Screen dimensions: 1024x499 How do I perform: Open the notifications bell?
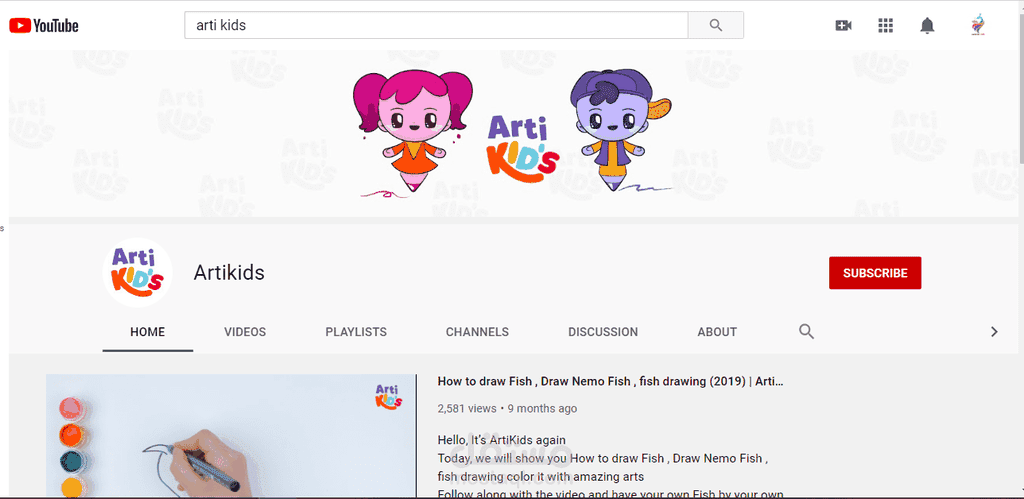tap(927, 25)
